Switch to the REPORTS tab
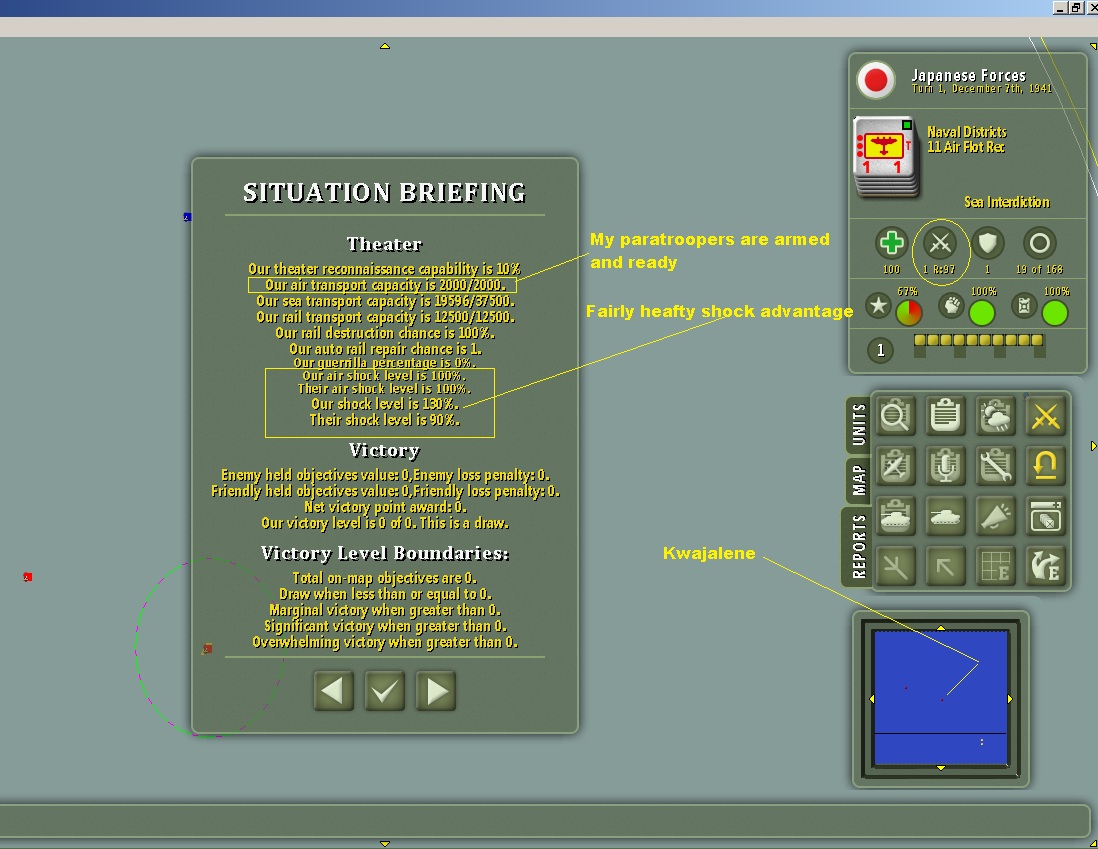This screenshot has width=1098, height=849. click(x=859, y=546)
